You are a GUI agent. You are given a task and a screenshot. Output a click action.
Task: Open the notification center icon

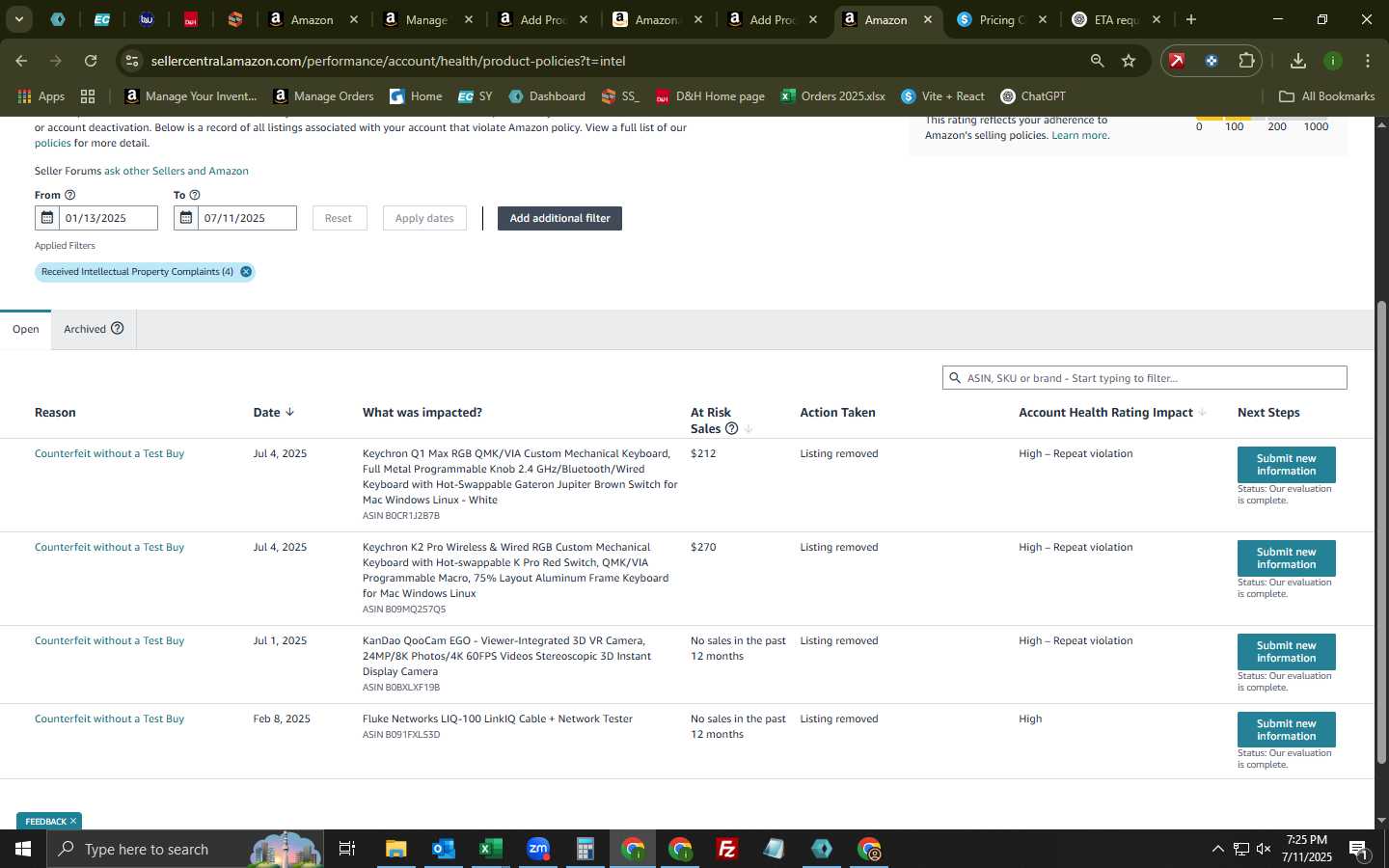(x=1359, y=849)
